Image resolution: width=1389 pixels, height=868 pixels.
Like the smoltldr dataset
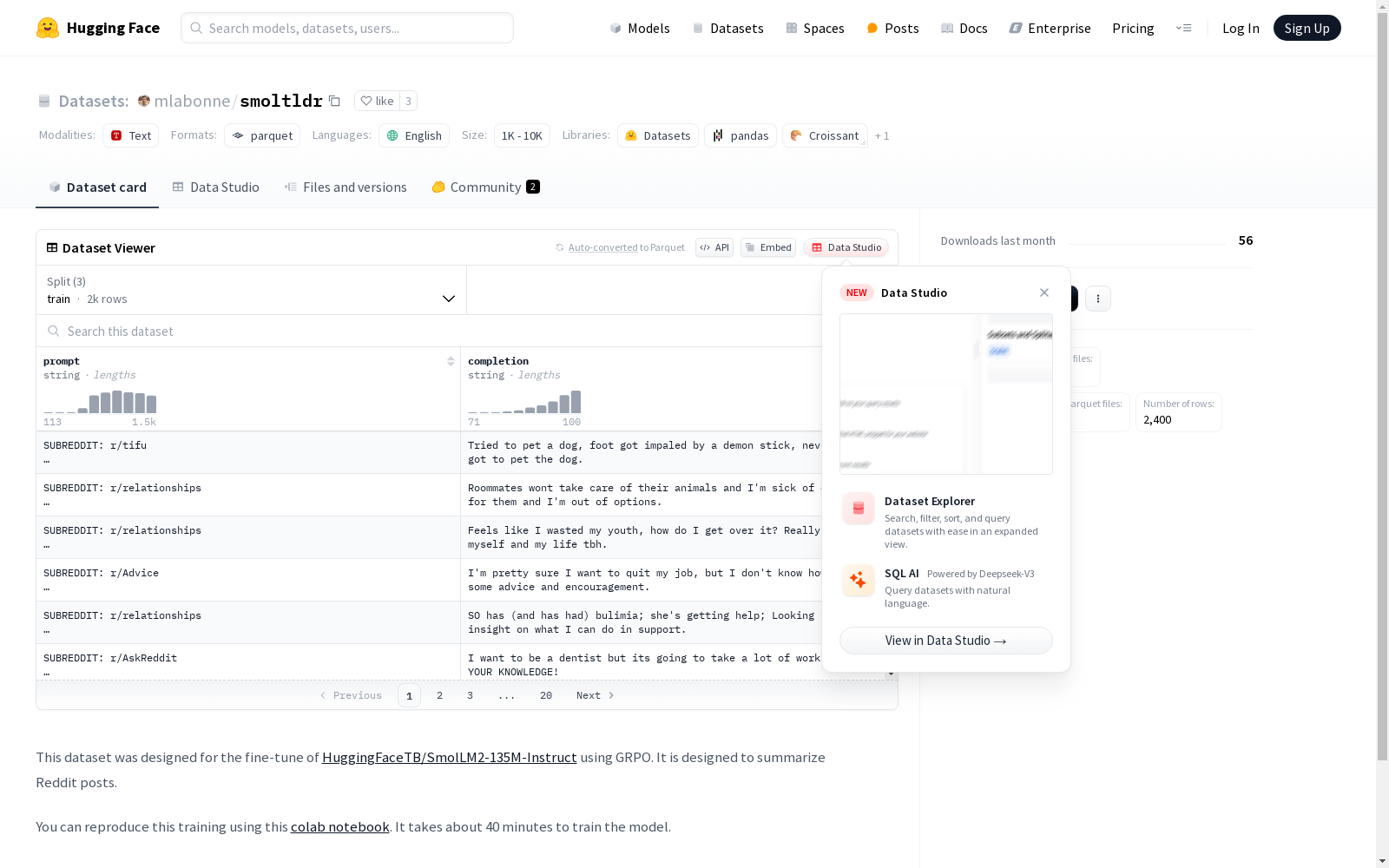(x=377, y=101)
